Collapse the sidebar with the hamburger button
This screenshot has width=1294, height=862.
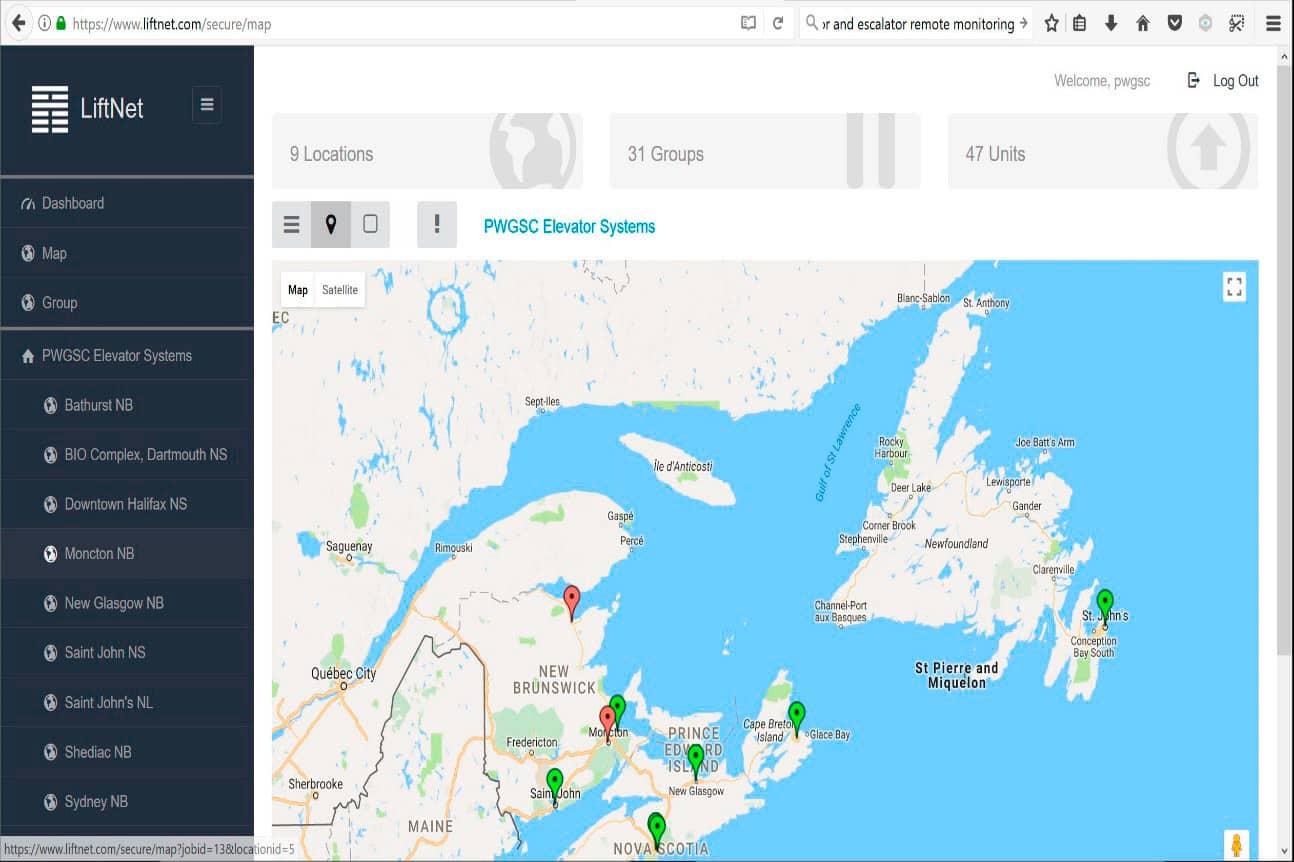tap(207, 105)
